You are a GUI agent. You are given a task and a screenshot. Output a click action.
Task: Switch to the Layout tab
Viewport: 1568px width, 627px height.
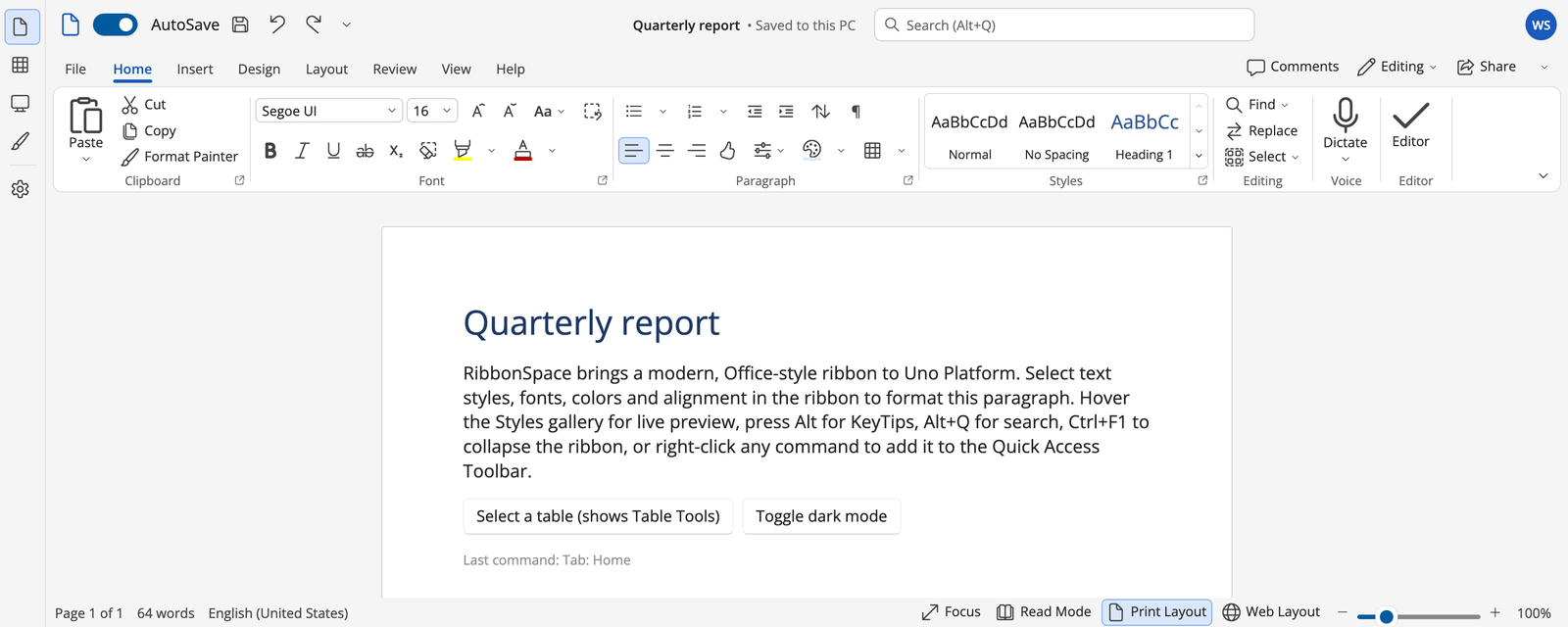tap(326, 69)
